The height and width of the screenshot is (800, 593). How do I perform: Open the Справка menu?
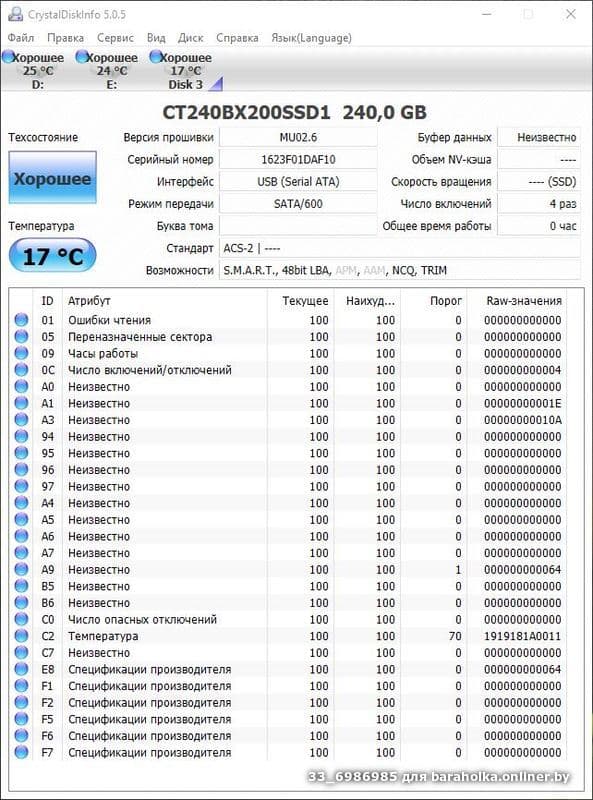[x=237, y=38]
